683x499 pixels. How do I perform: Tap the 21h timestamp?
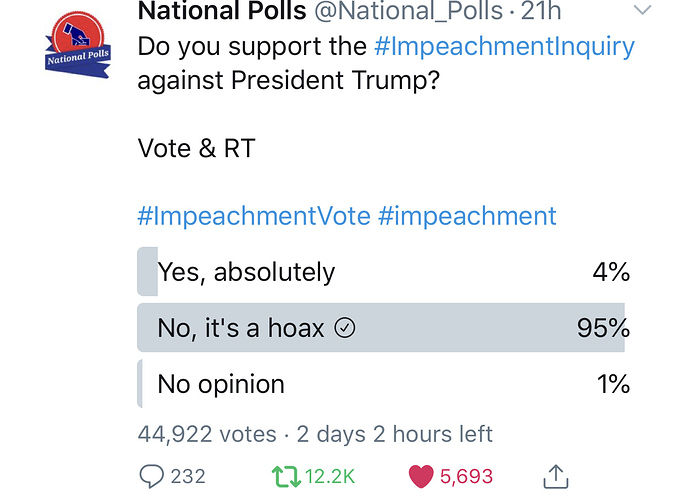tap(541, 10)
